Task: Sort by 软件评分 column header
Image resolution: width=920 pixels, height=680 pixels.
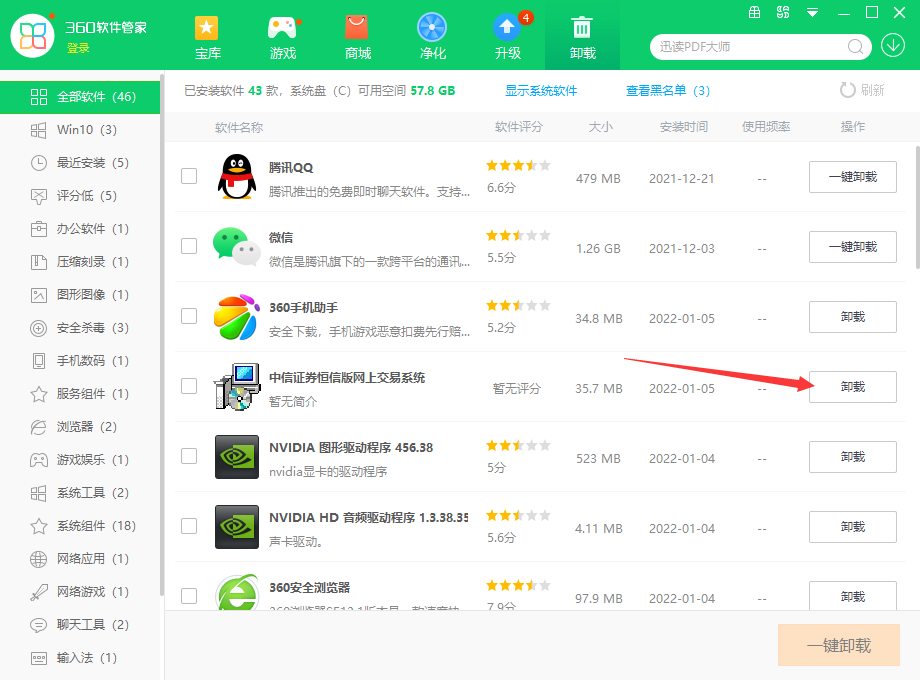Action: 519,127
